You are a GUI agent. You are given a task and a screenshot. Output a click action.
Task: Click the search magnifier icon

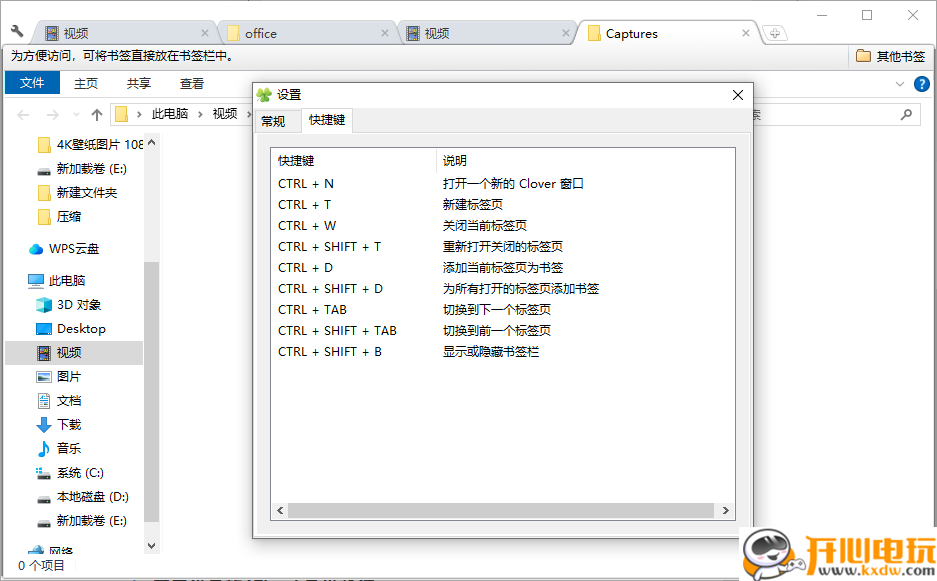pyautogui.click(x=907, y=114)
